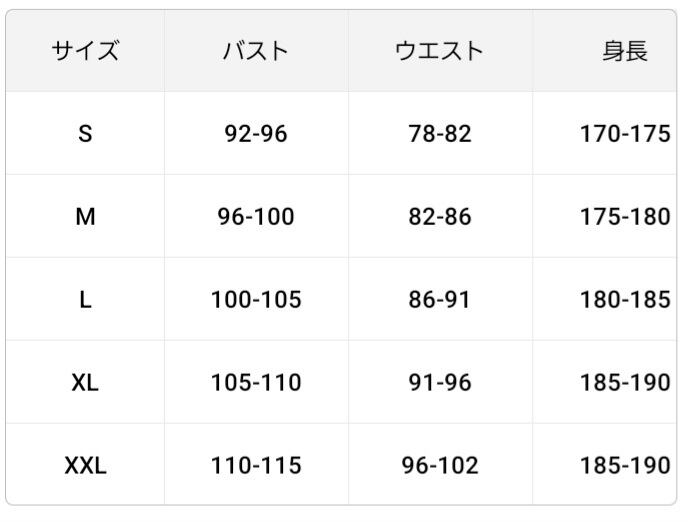Click the バスト column header

255,51
